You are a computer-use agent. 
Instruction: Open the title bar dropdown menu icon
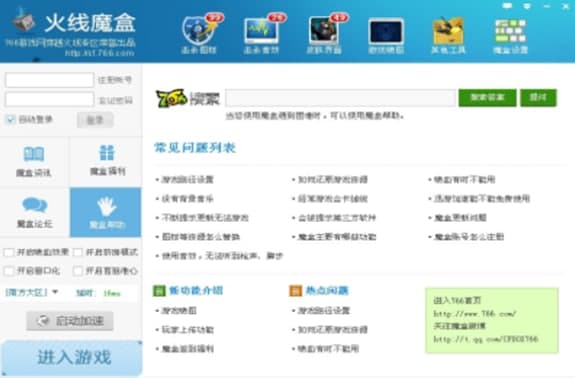tap(527, 6)
